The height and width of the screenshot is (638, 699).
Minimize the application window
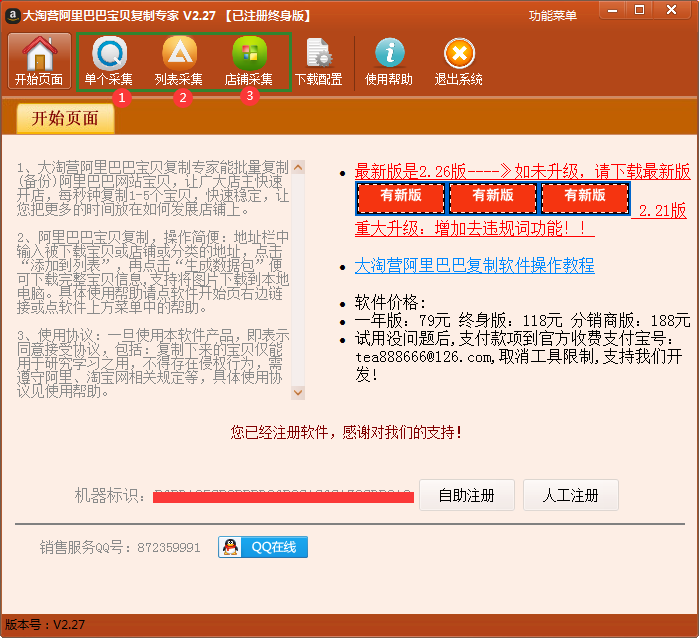[x=613, y=10]
